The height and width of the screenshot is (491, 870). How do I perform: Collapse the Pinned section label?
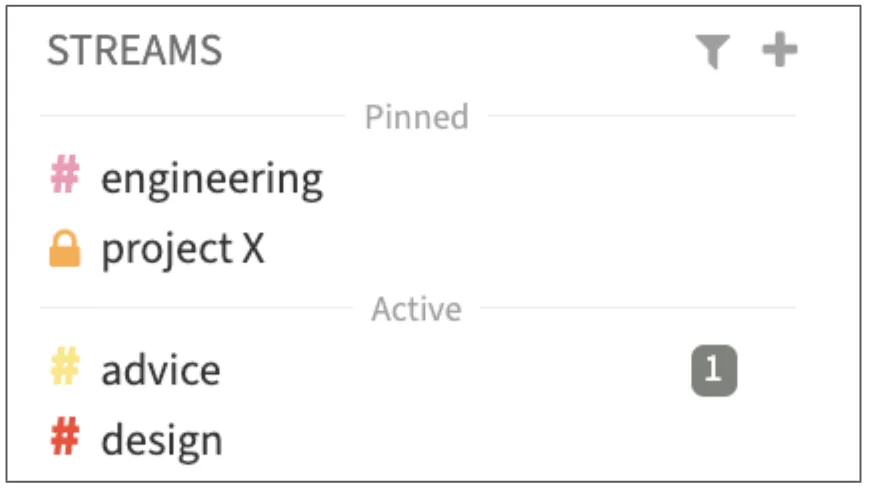[x=416, y=118]
